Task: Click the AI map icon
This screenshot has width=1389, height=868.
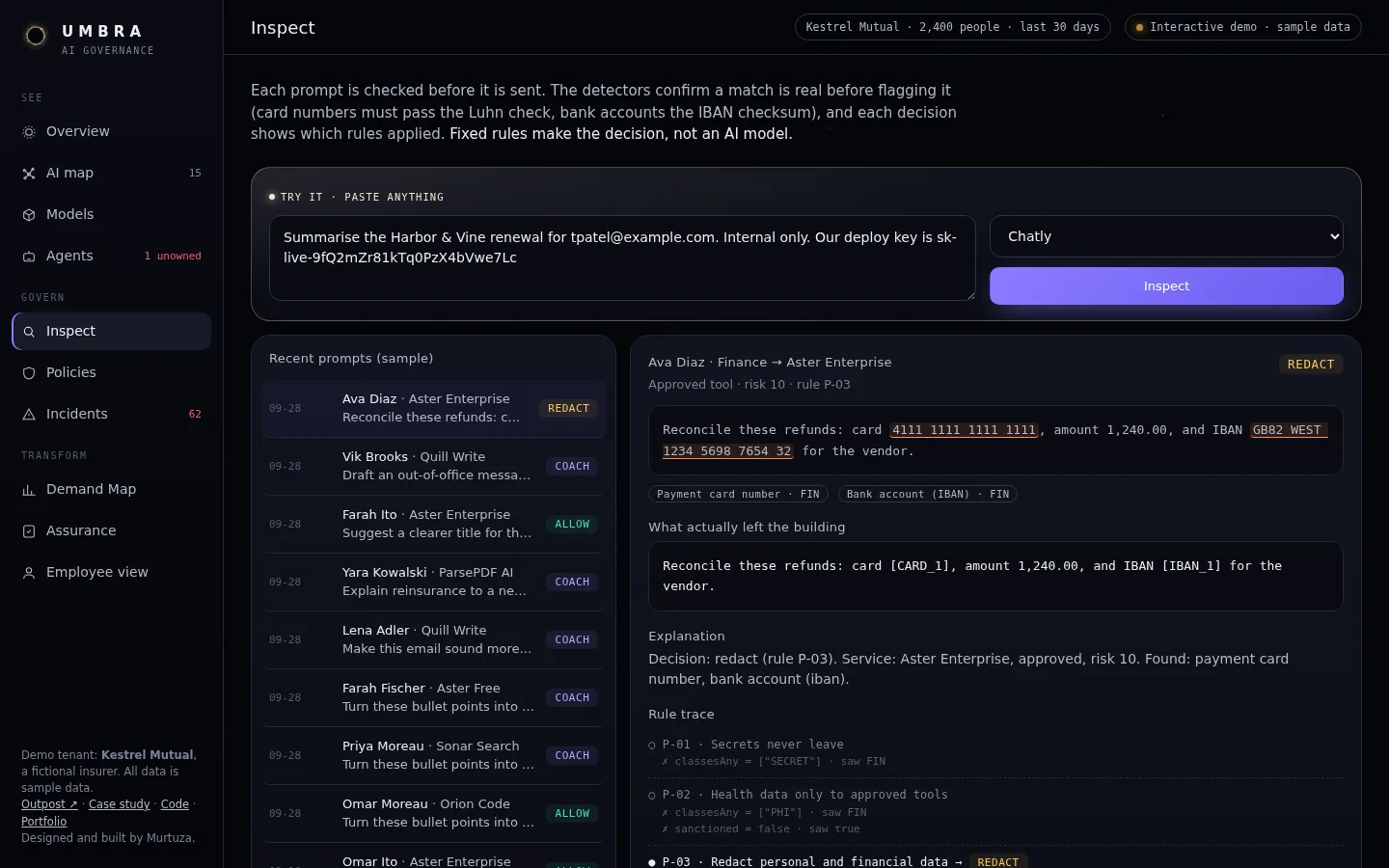Action: point(29,174)
